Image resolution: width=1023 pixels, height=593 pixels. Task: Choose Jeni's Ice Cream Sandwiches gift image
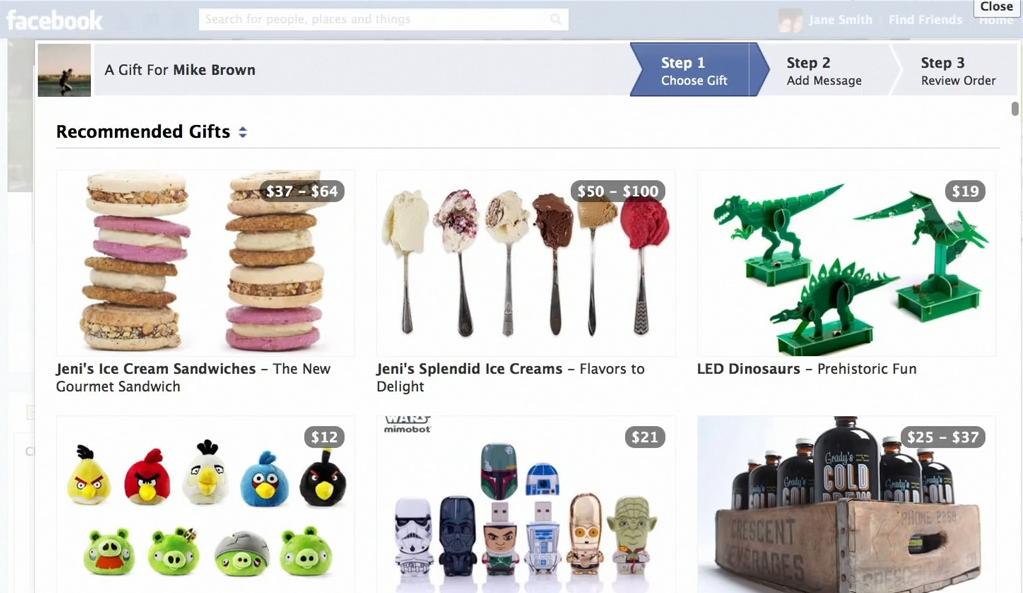pyautogui.click(x=206, y=263)
